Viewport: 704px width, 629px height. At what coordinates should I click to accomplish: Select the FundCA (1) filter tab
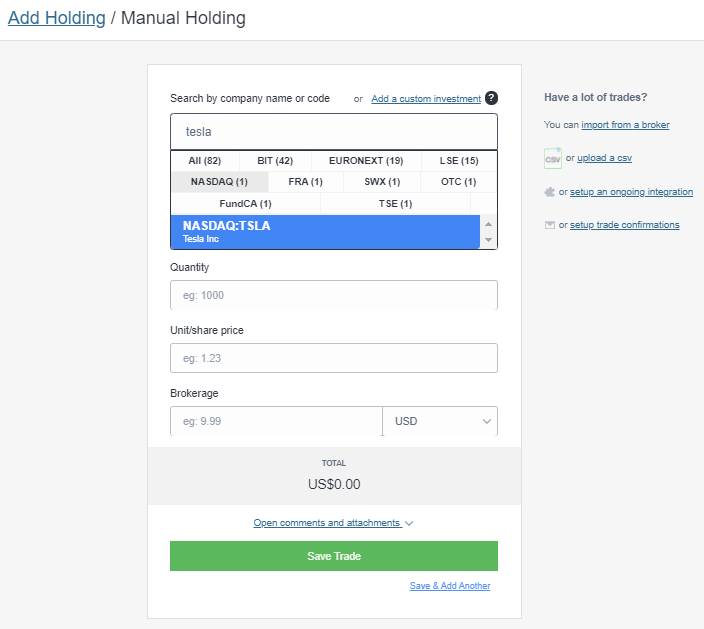246,204
